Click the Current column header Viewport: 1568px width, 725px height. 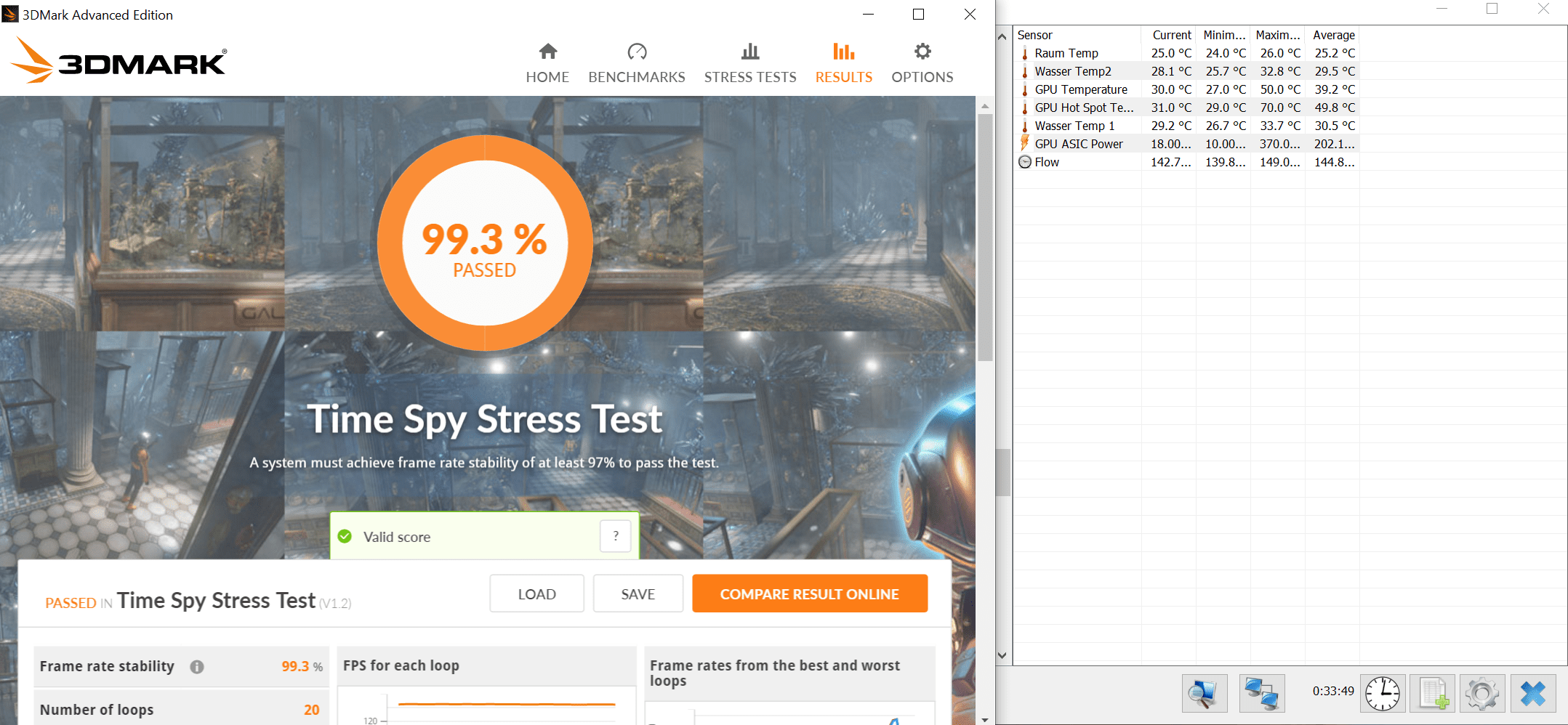coord(1169,35)
